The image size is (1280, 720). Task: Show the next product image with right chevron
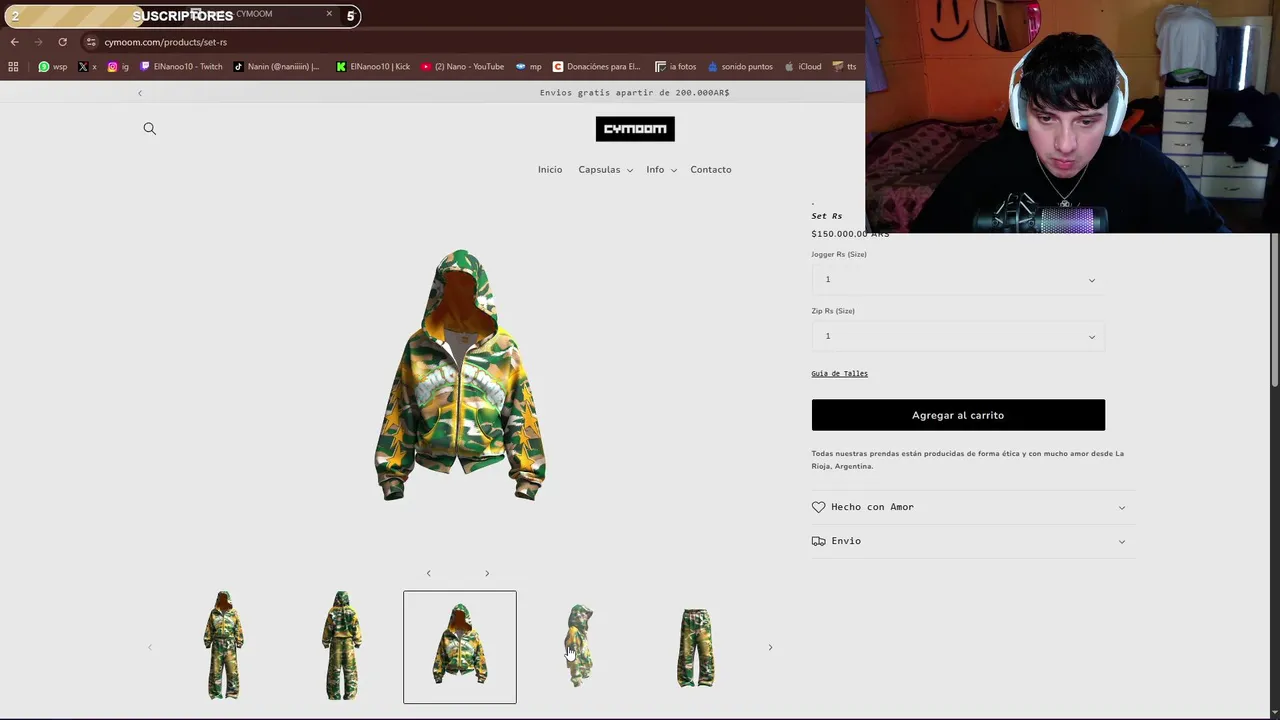487,574
